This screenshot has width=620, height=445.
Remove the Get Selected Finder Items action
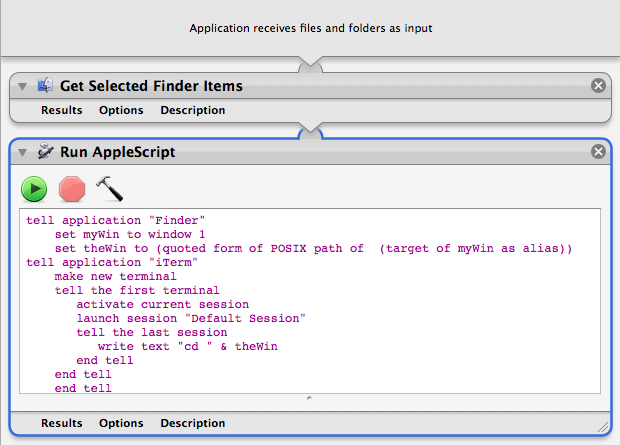[598, 85]
